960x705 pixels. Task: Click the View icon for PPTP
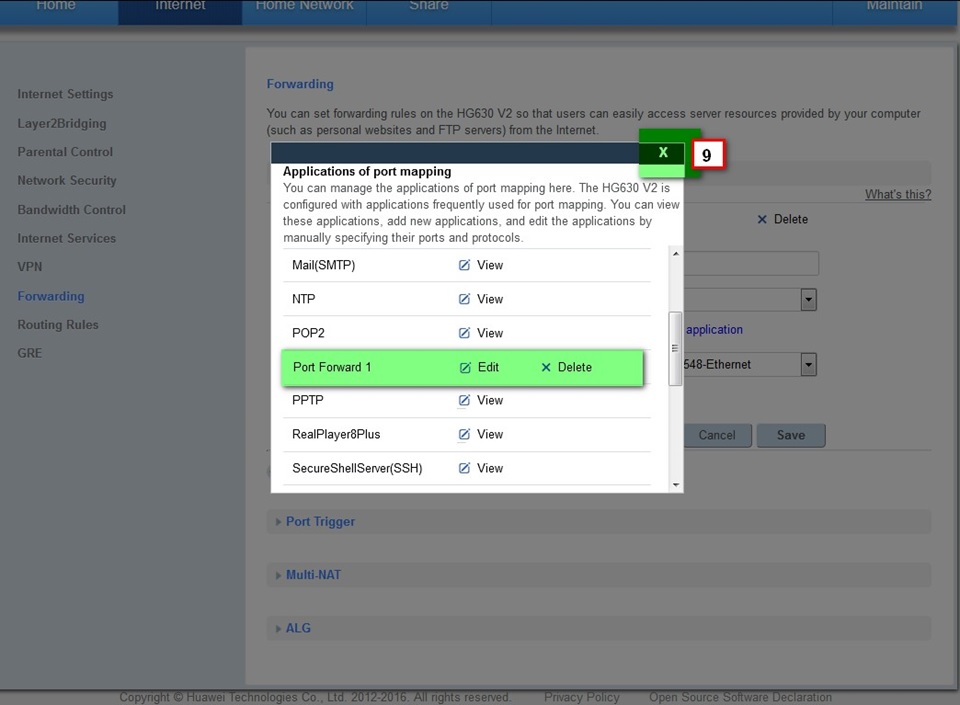pyautogui.click(x=464, y=400)
